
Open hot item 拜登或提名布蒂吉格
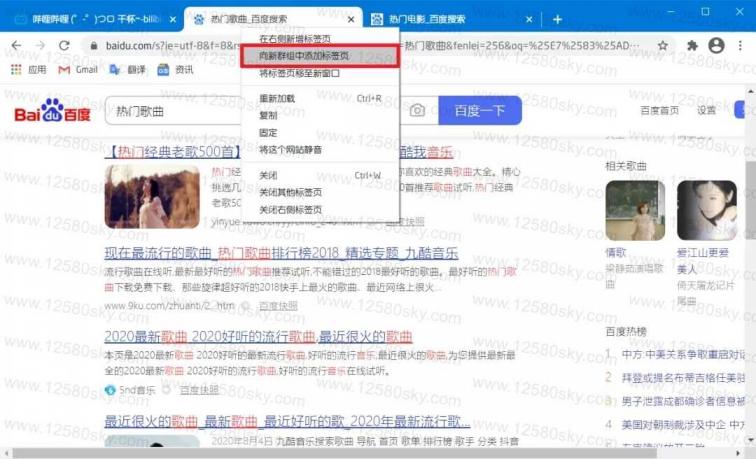coord(683,378)
